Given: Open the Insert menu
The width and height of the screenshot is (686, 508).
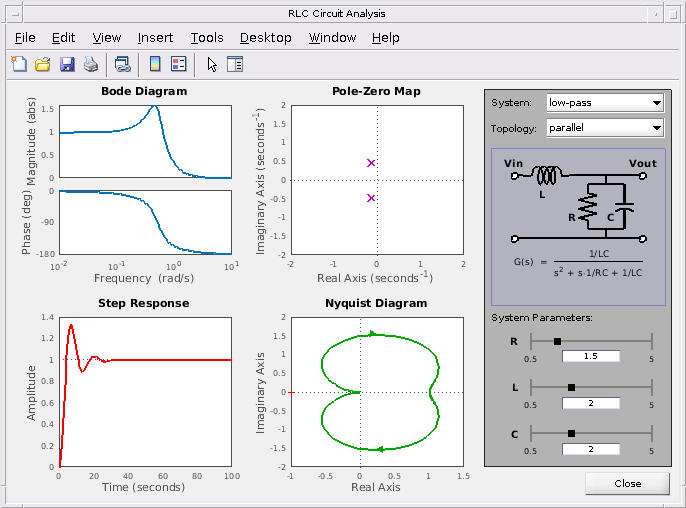Looking at the screenshot, I should click(x=155, y=38).
